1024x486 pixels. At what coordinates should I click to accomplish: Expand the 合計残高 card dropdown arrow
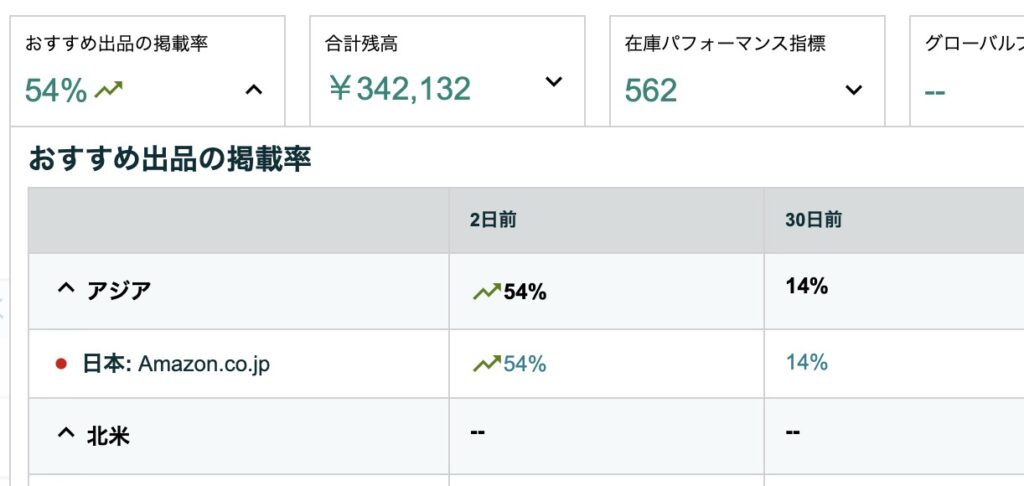554,82
